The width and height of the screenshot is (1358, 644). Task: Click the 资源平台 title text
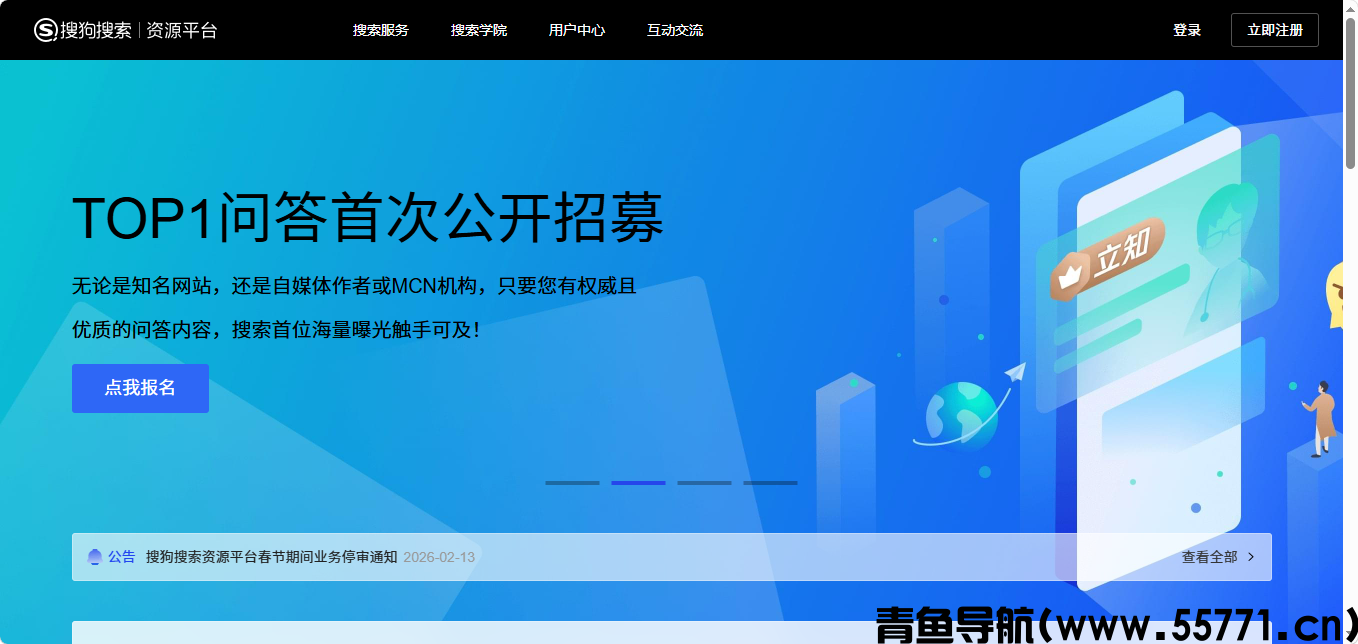[182, 30]
